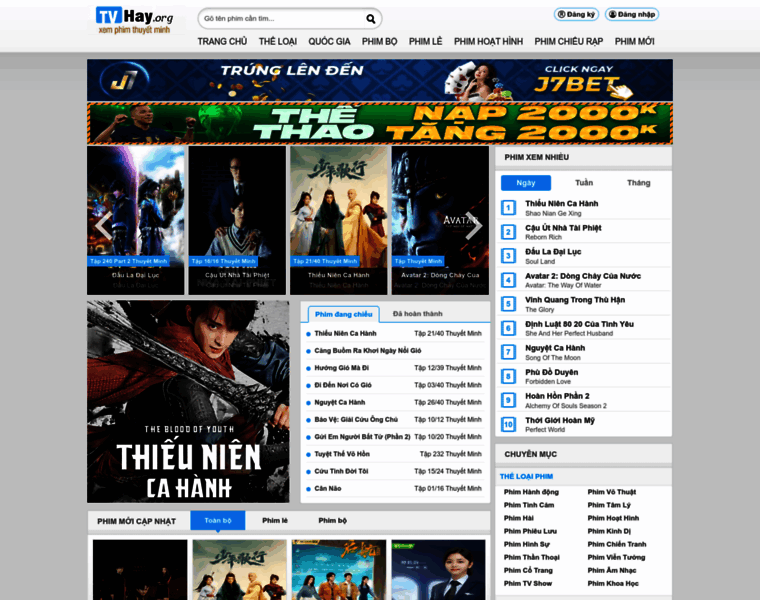This screenshot has width=760, height=600.
Task: Open THỂ LOẠI menu
Action: [278, 42]
